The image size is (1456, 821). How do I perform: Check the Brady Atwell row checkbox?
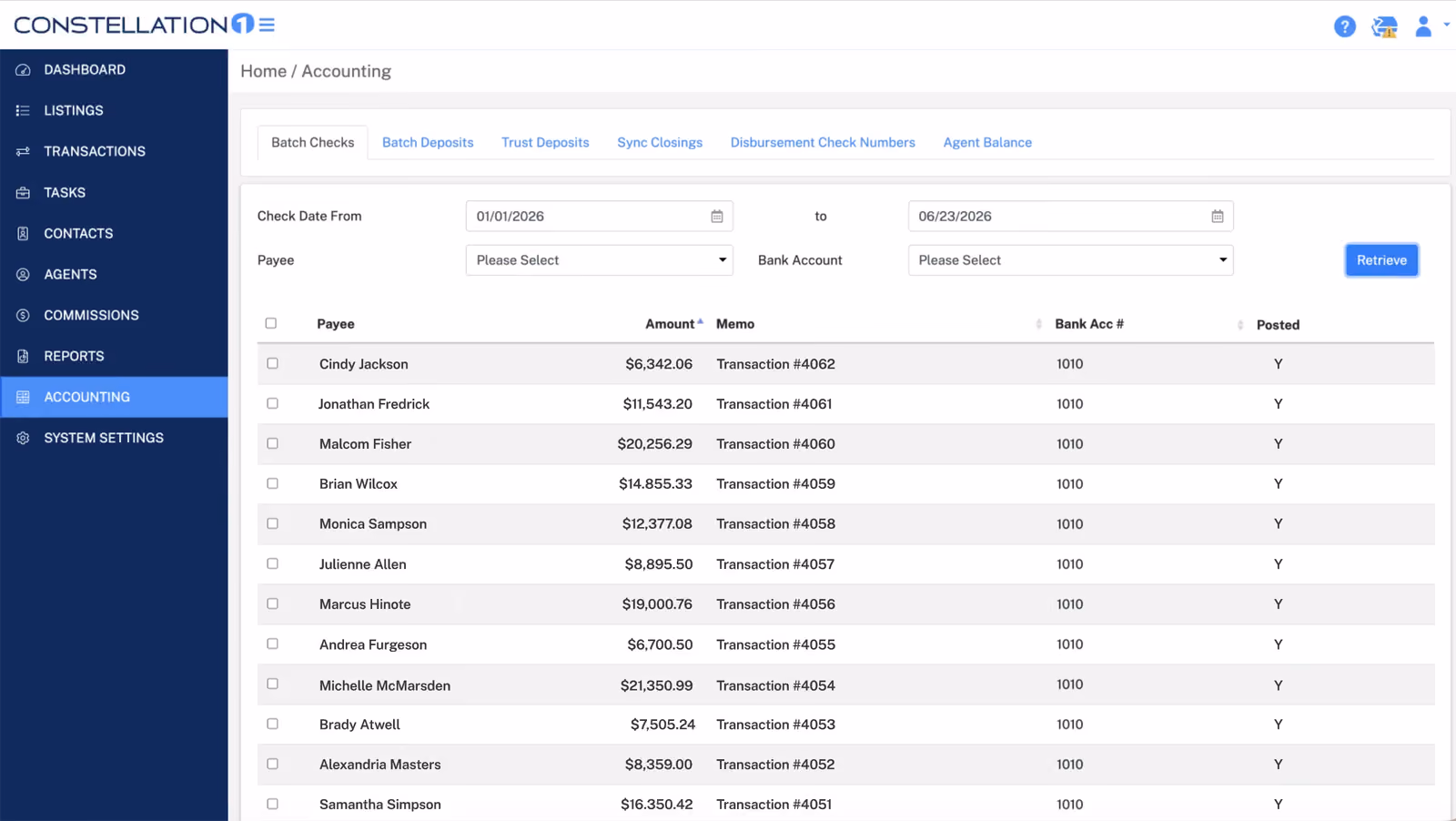272,724
